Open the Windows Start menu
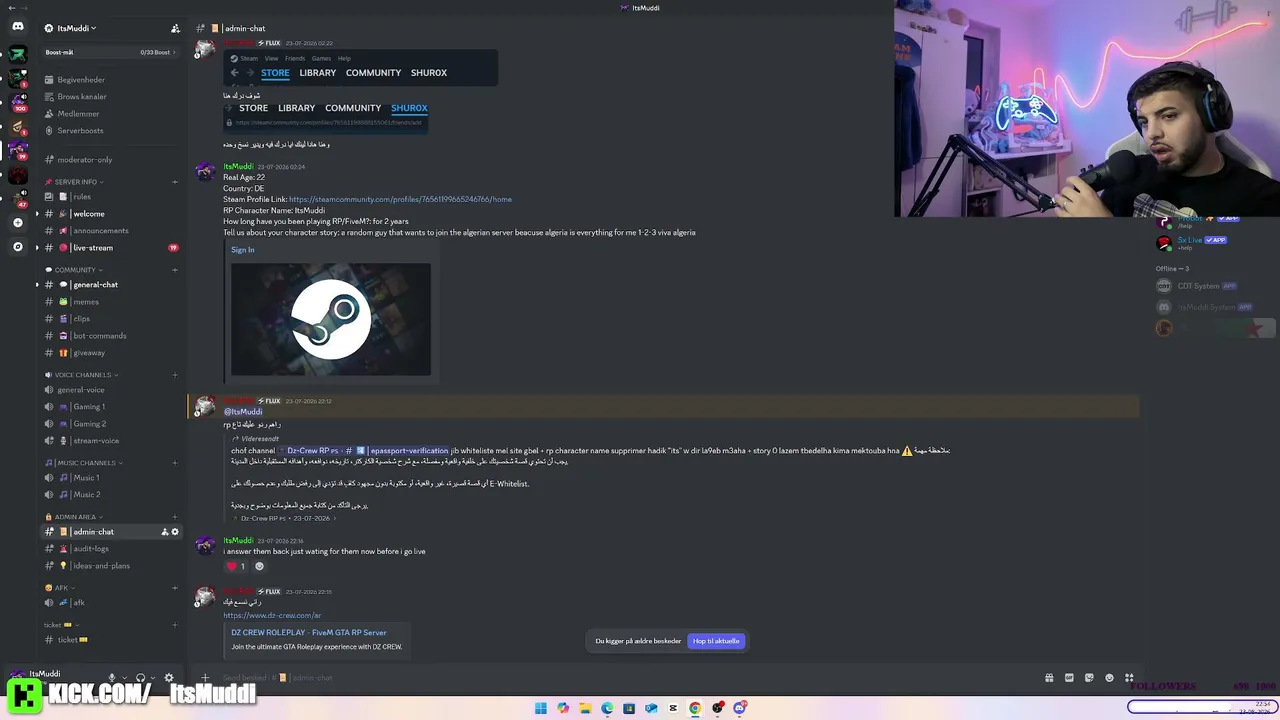Image resolution: width=1280 pixels, height=720 pixels. [x=541, y=708]
